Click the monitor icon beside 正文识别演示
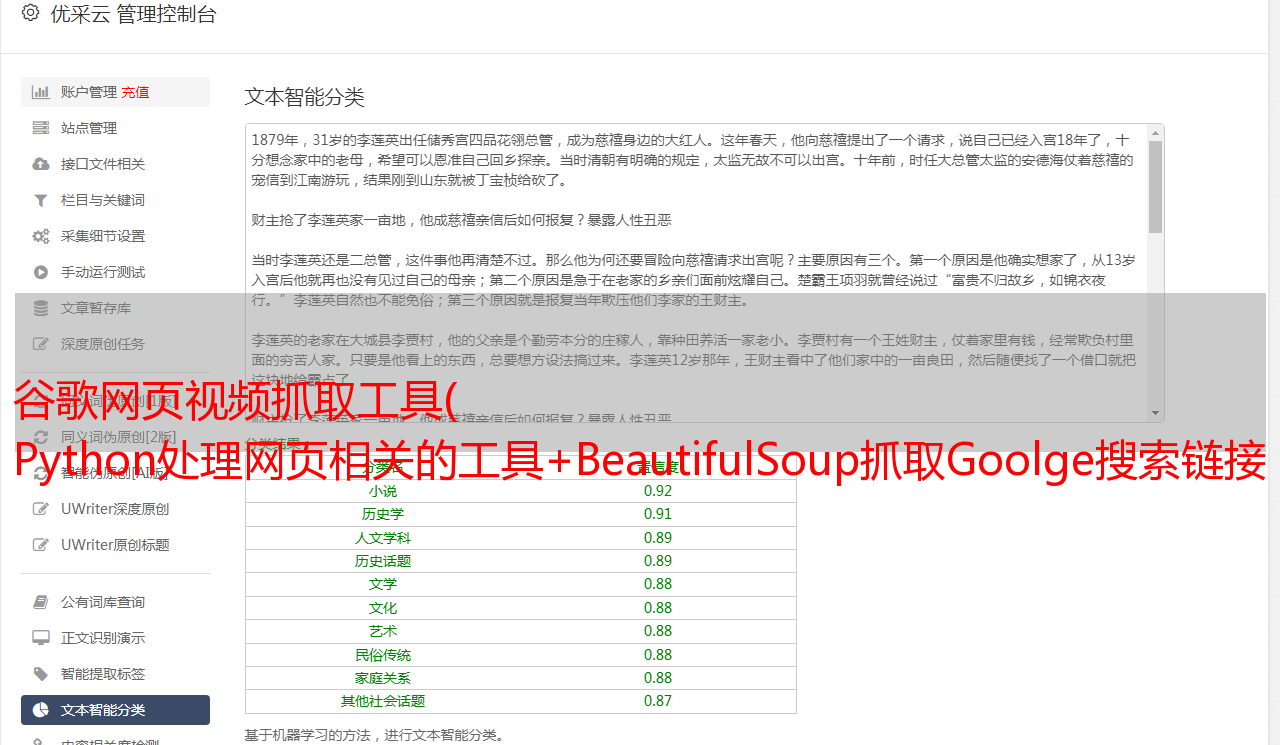 pos(41,638)
